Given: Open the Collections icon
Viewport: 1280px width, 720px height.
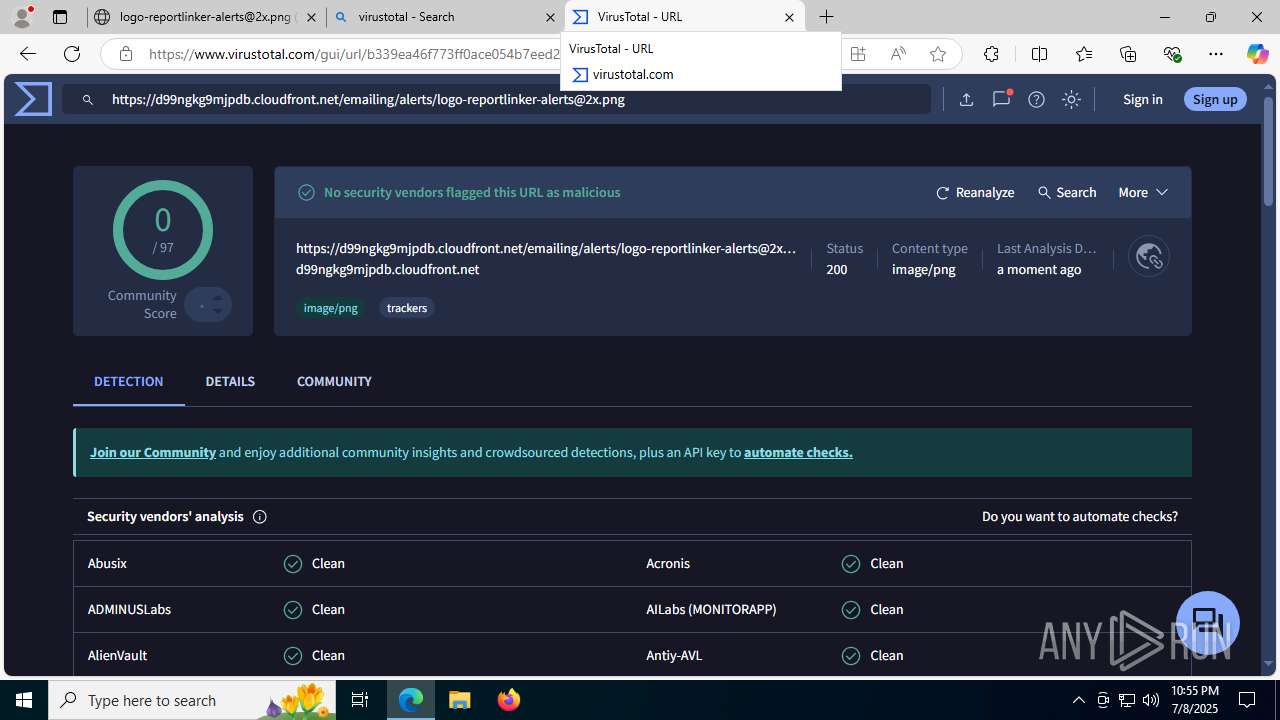Looking at the screenshot, I should [x=1128, y=54].
